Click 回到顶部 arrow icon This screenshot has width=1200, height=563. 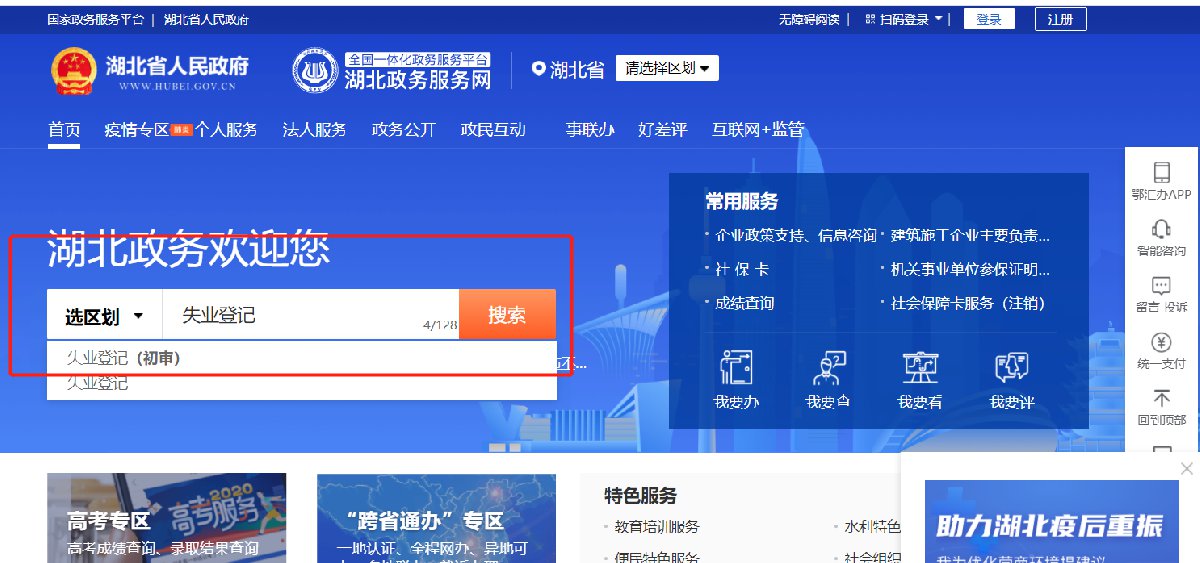pos(1161,398)
